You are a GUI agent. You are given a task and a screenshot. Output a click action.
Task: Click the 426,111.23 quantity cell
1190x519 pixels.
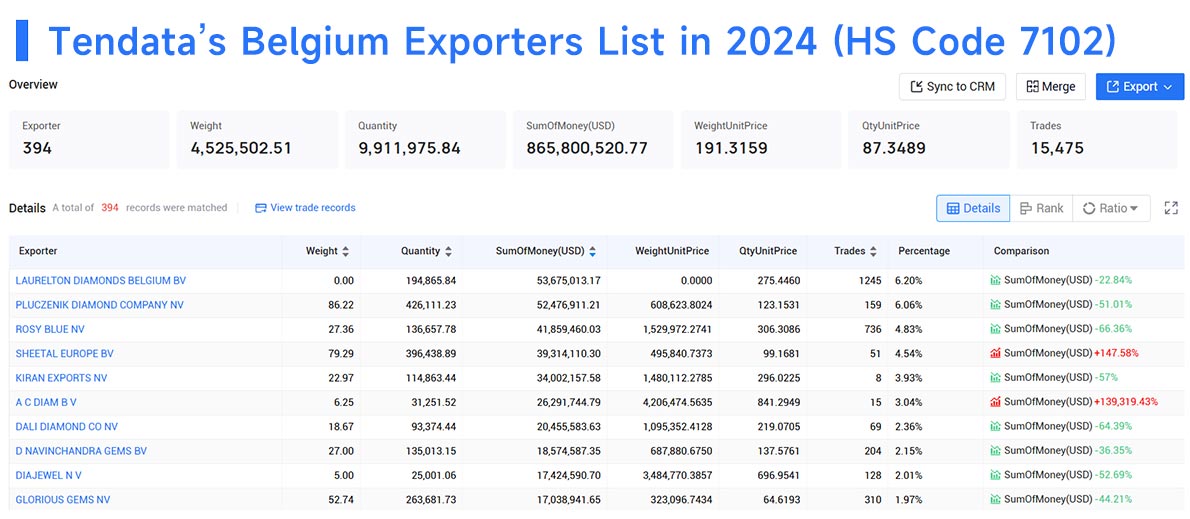[x=430, y=305]
